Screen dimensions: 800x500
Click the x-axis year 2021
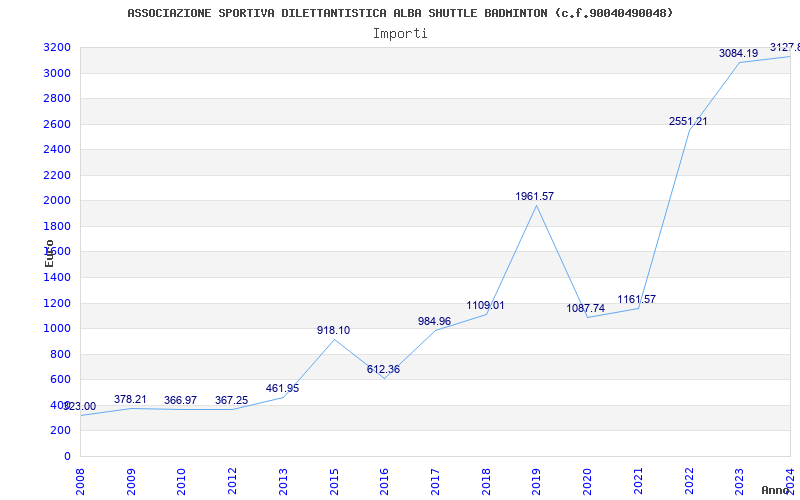638,481
